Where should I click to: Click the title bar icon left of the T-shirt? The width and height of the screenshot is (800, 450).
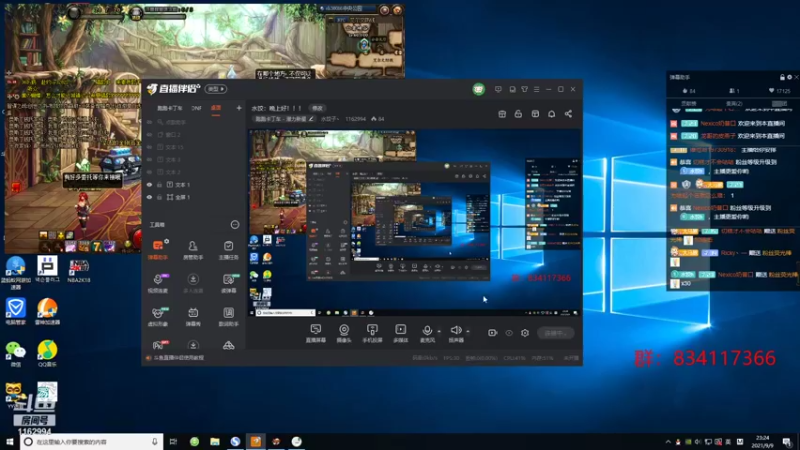tap(512, 89)
